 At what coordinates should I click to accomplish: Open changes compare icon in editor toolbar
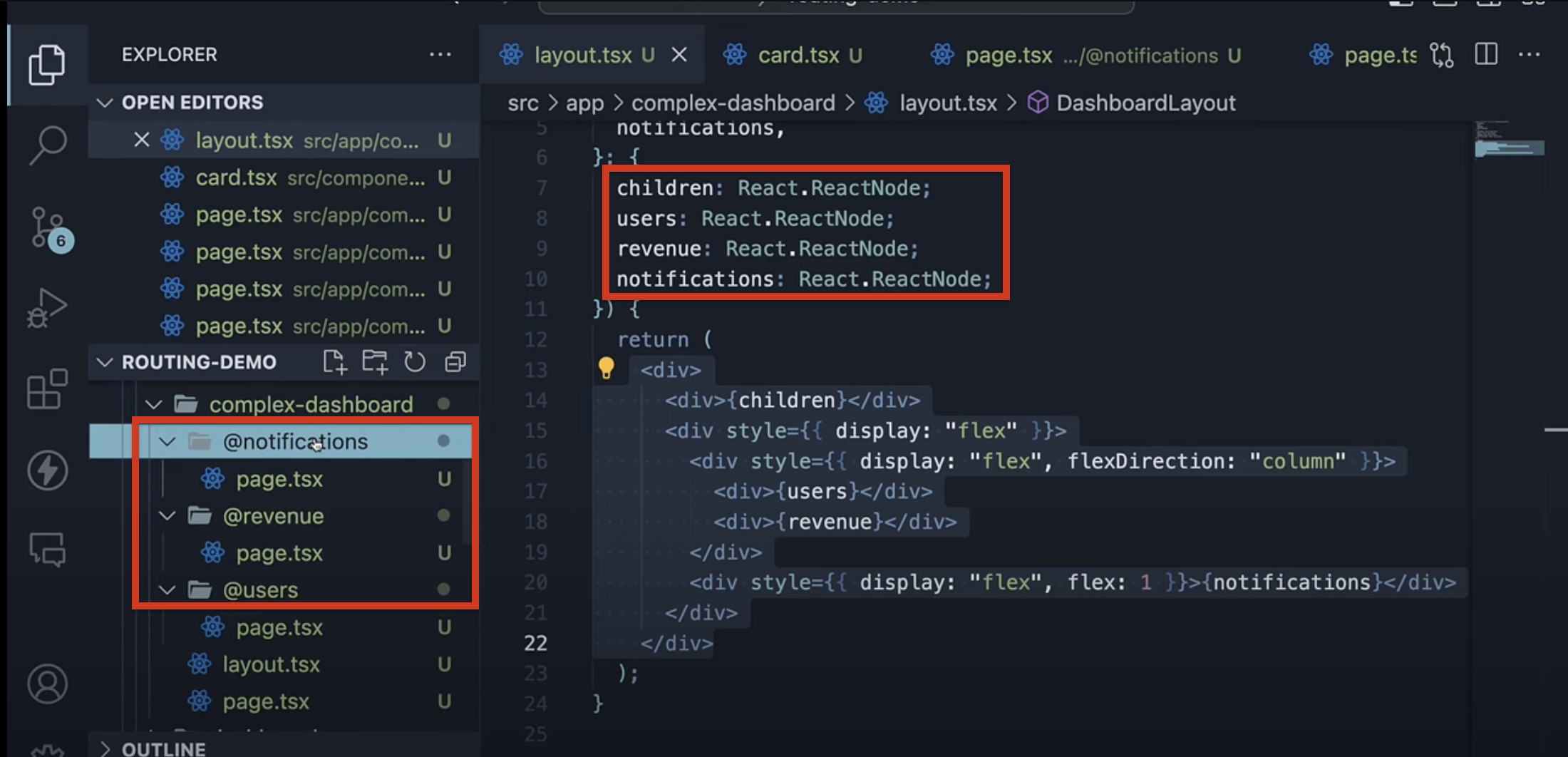click(1442, 55)
